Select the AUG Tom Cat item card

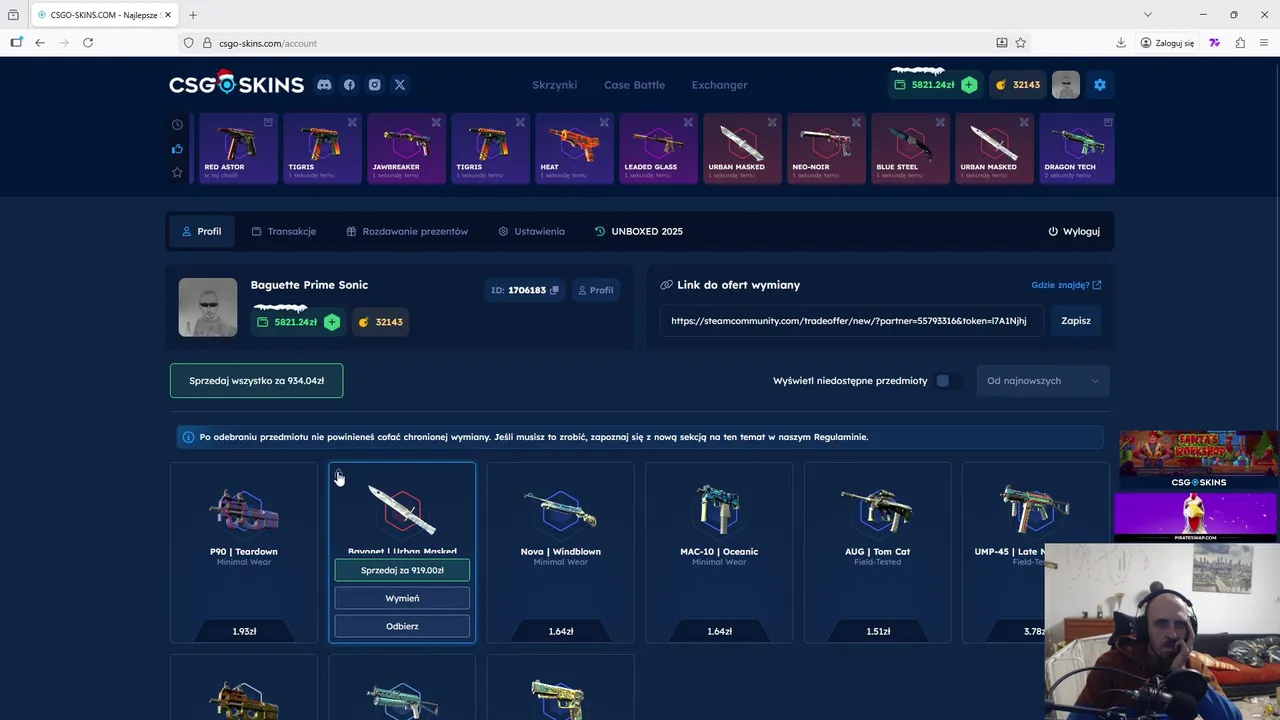[877, 552]
